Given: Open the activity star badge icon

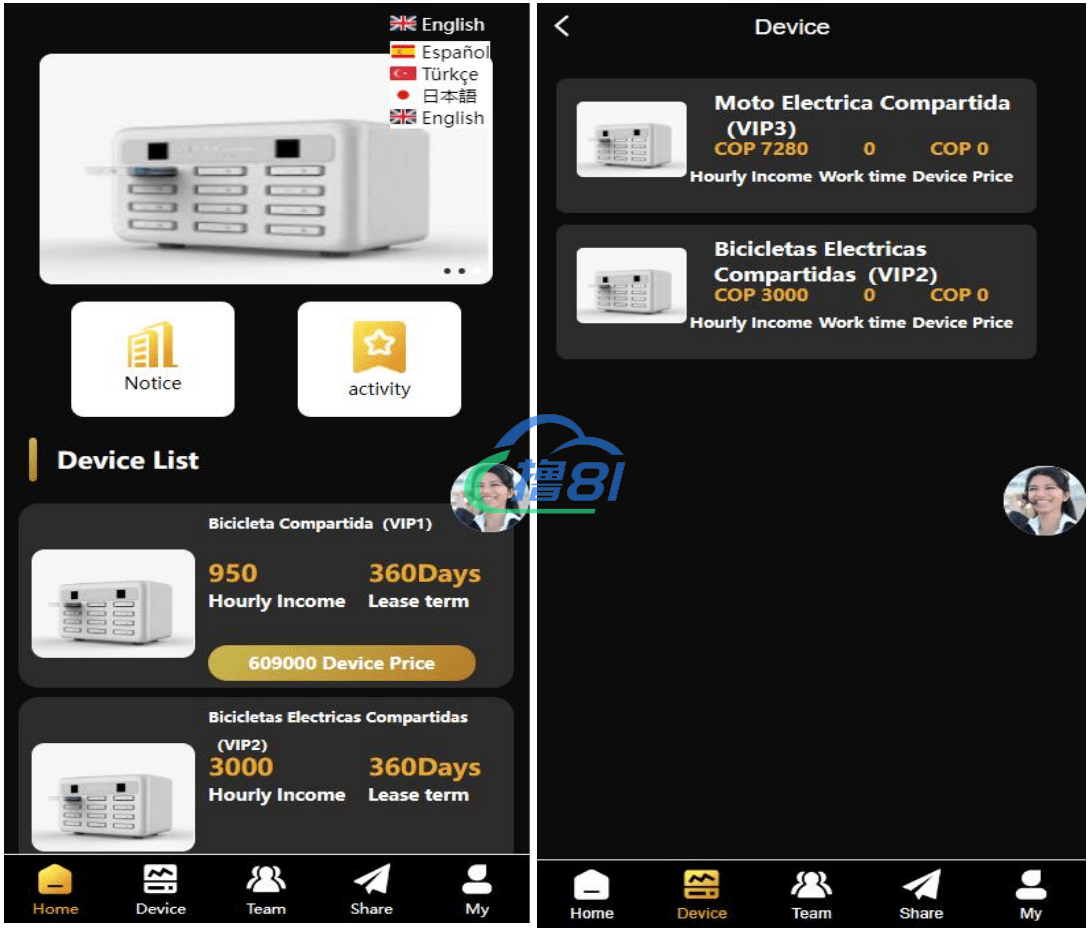Looking at the screenshot, I should pyautogui.click(x=379, y=347).
